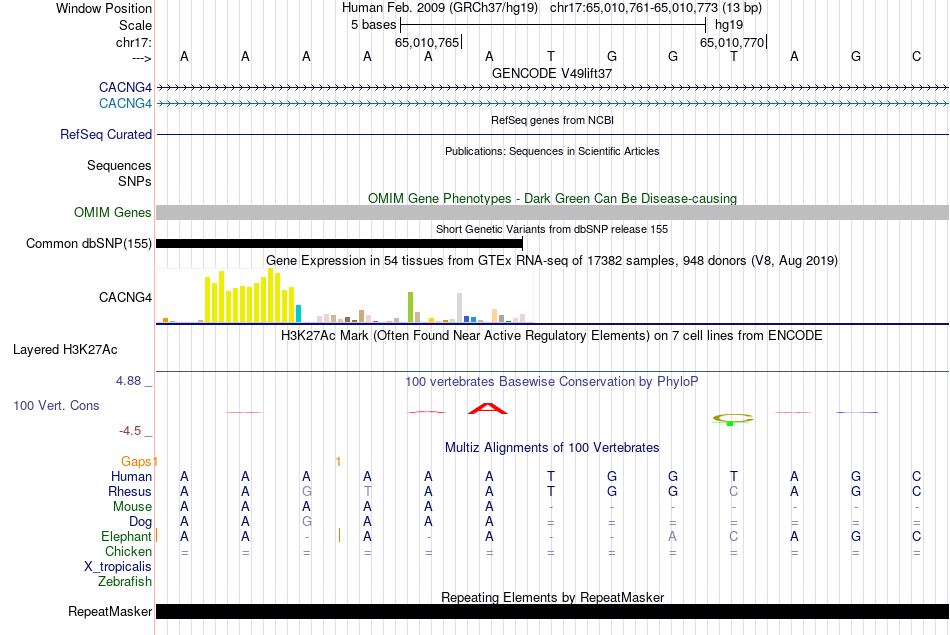Click the light gray bar in GTEx chart
The image size is (950, 635).
pos(459,308)
